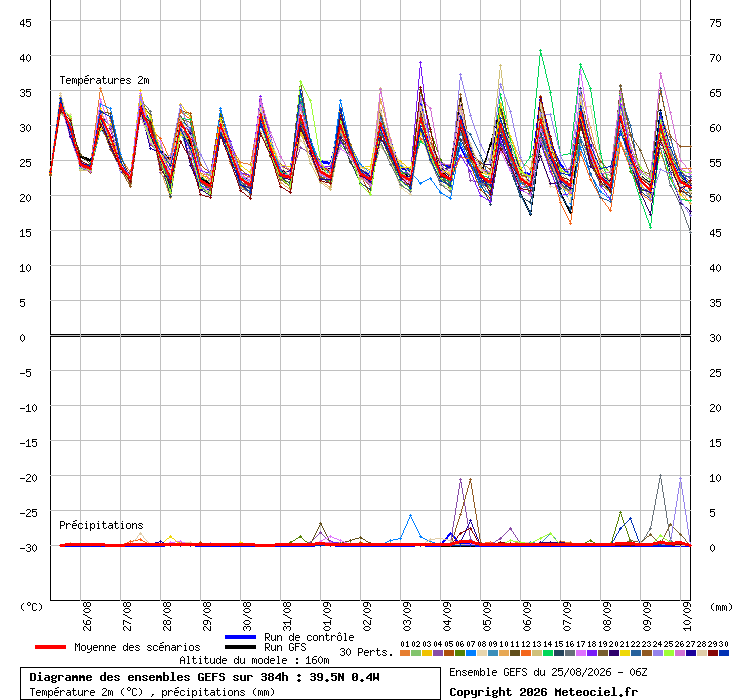Click the brown precipitation peak after 04/09

(470, 480)
